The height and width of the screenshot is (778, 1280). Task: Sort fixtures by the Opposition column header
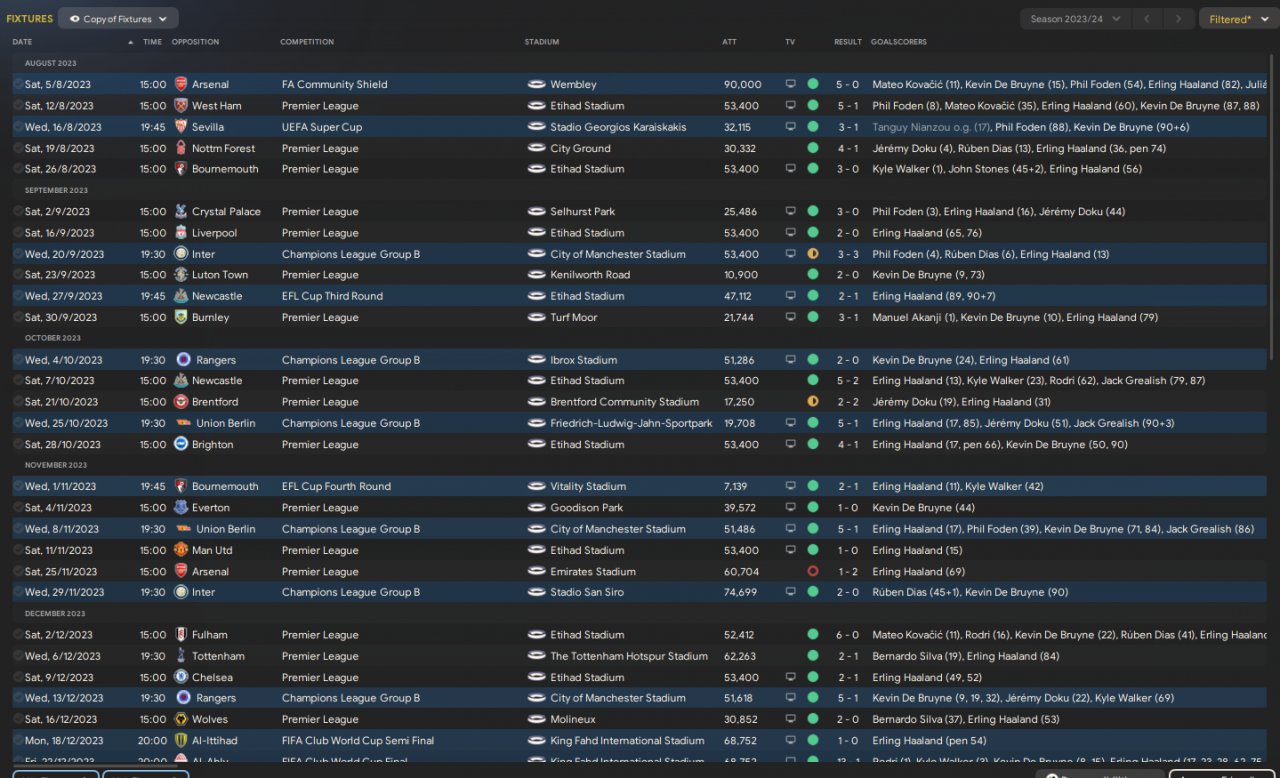click(x=195, y=42)
